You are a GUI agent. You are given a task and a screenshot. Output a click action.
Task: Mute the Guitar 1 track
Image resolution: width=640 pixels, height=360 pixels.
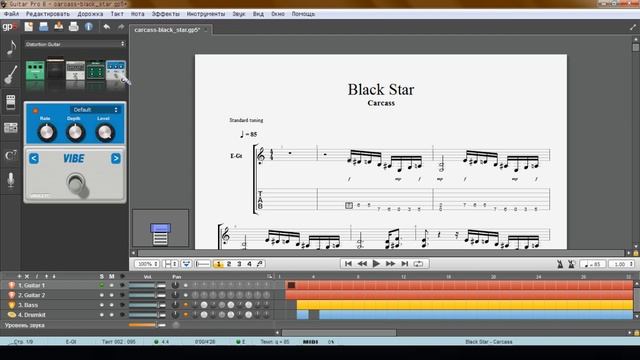111,285
